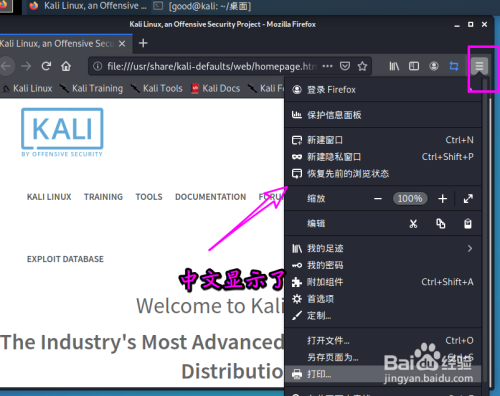
Task: Open 首选项 preferences entry
Action: coord(383,299)
